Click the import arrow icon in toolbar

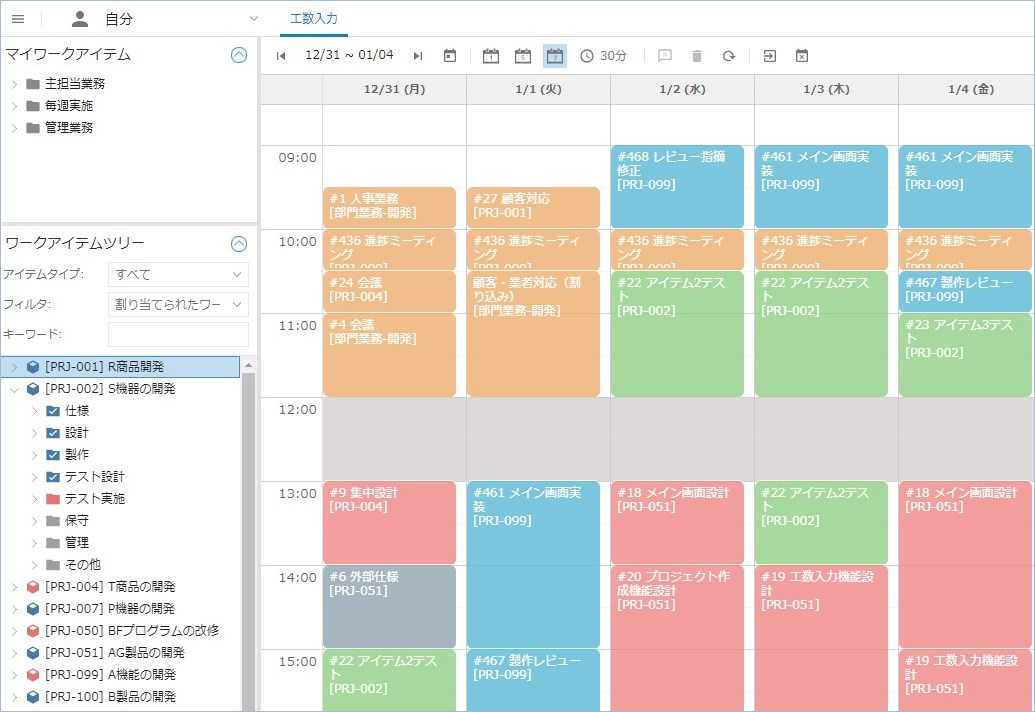pos(769,56)
